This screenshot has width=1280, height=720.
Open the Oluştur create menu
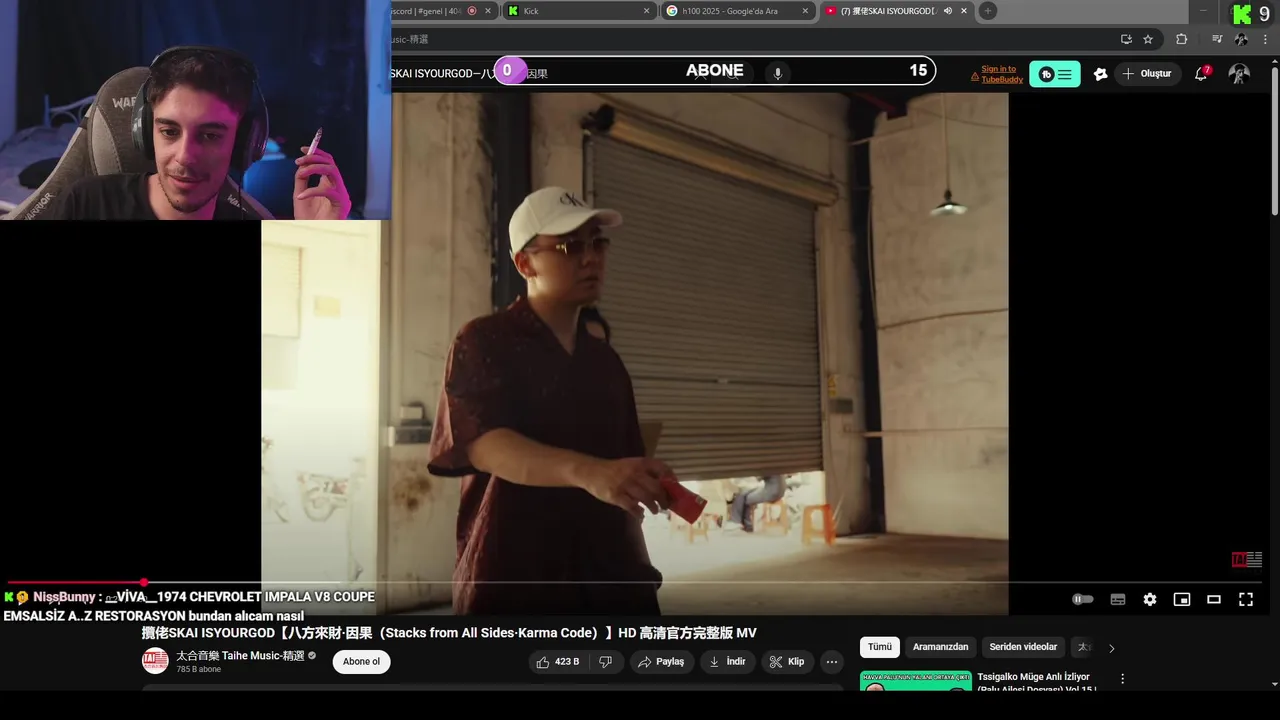click(1146, 74)
